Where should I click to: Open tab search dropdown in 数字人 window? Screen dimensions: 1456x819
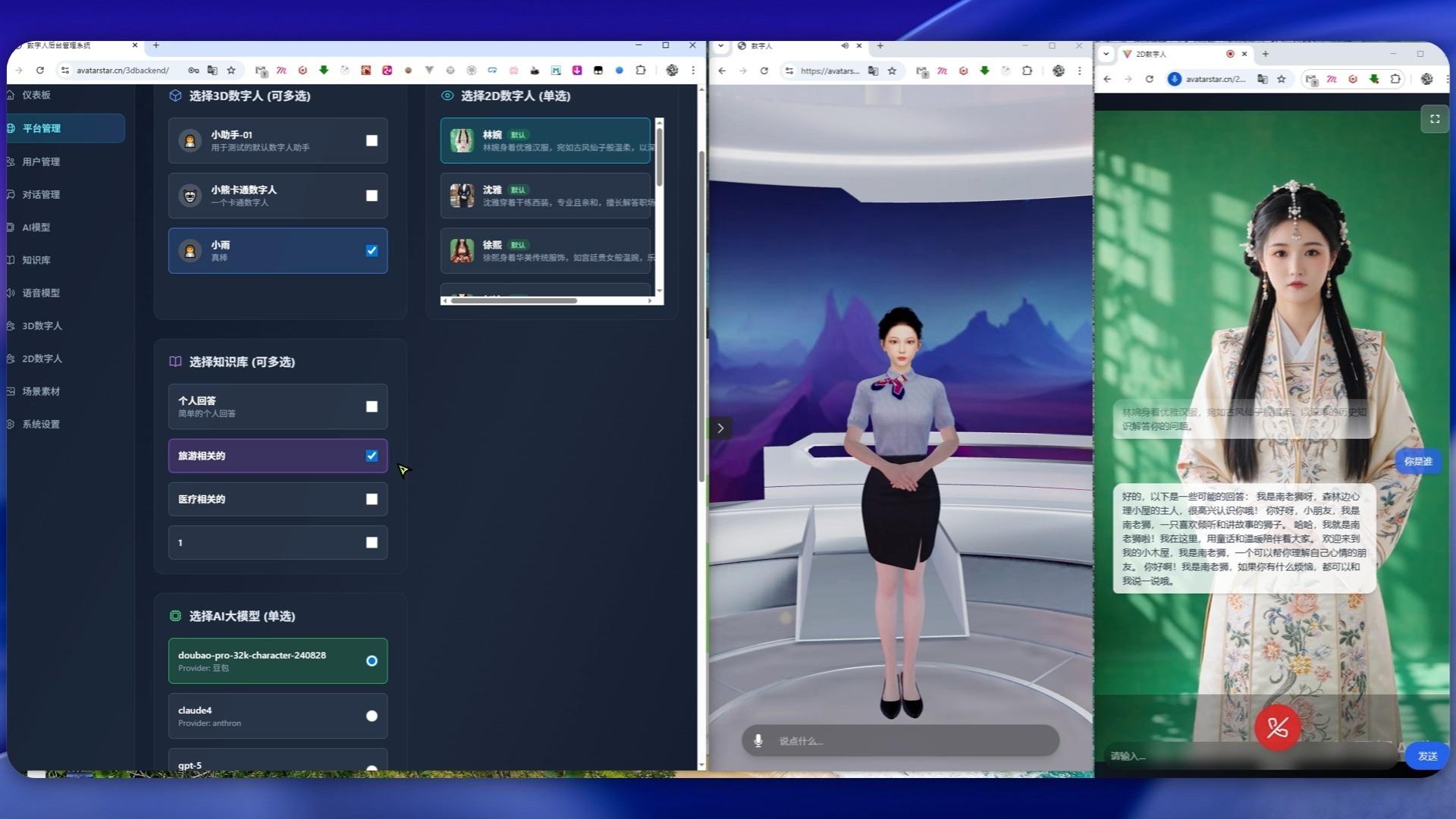[720, 46]
